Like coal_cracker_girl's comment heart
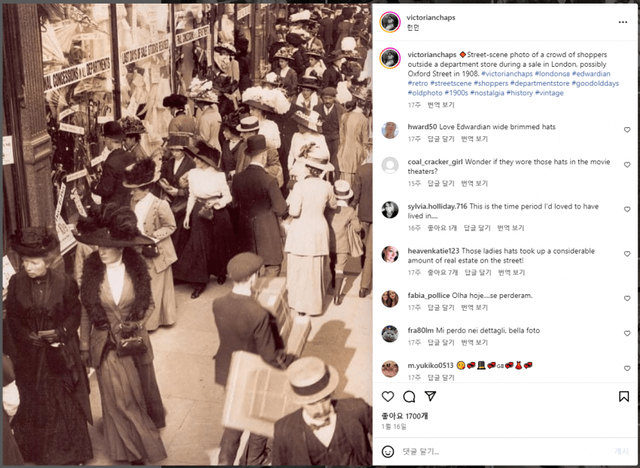 point(627,165)
